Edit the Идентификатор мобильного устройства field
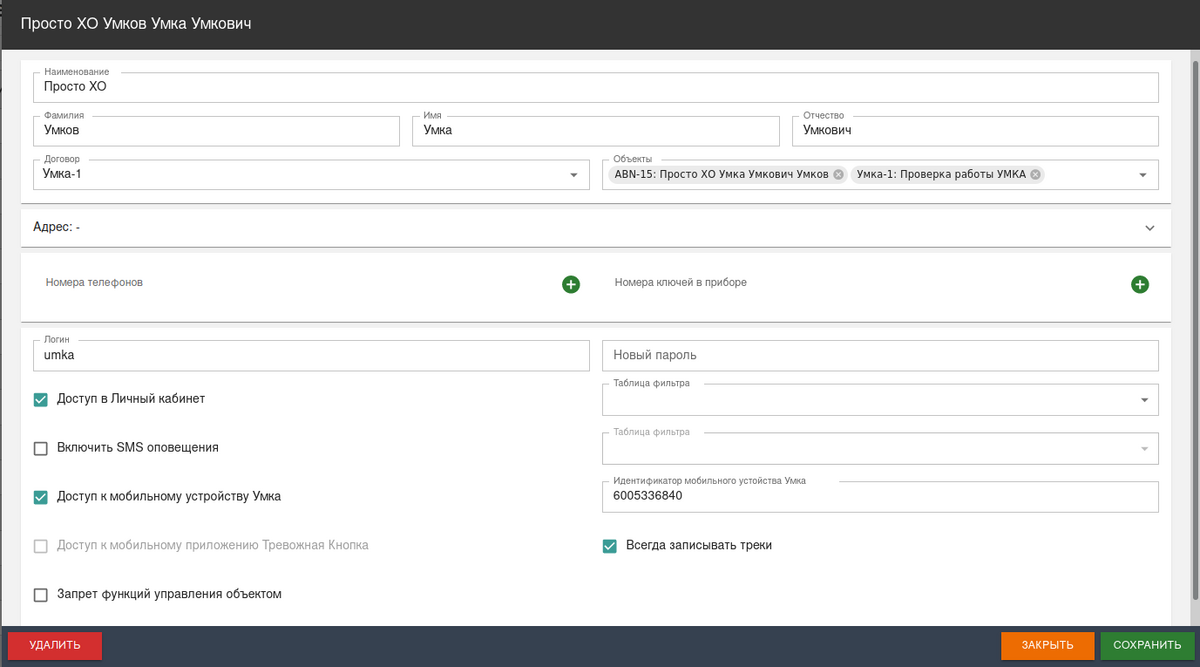Viewport: 1200px width, 667px height. [880, 496]
